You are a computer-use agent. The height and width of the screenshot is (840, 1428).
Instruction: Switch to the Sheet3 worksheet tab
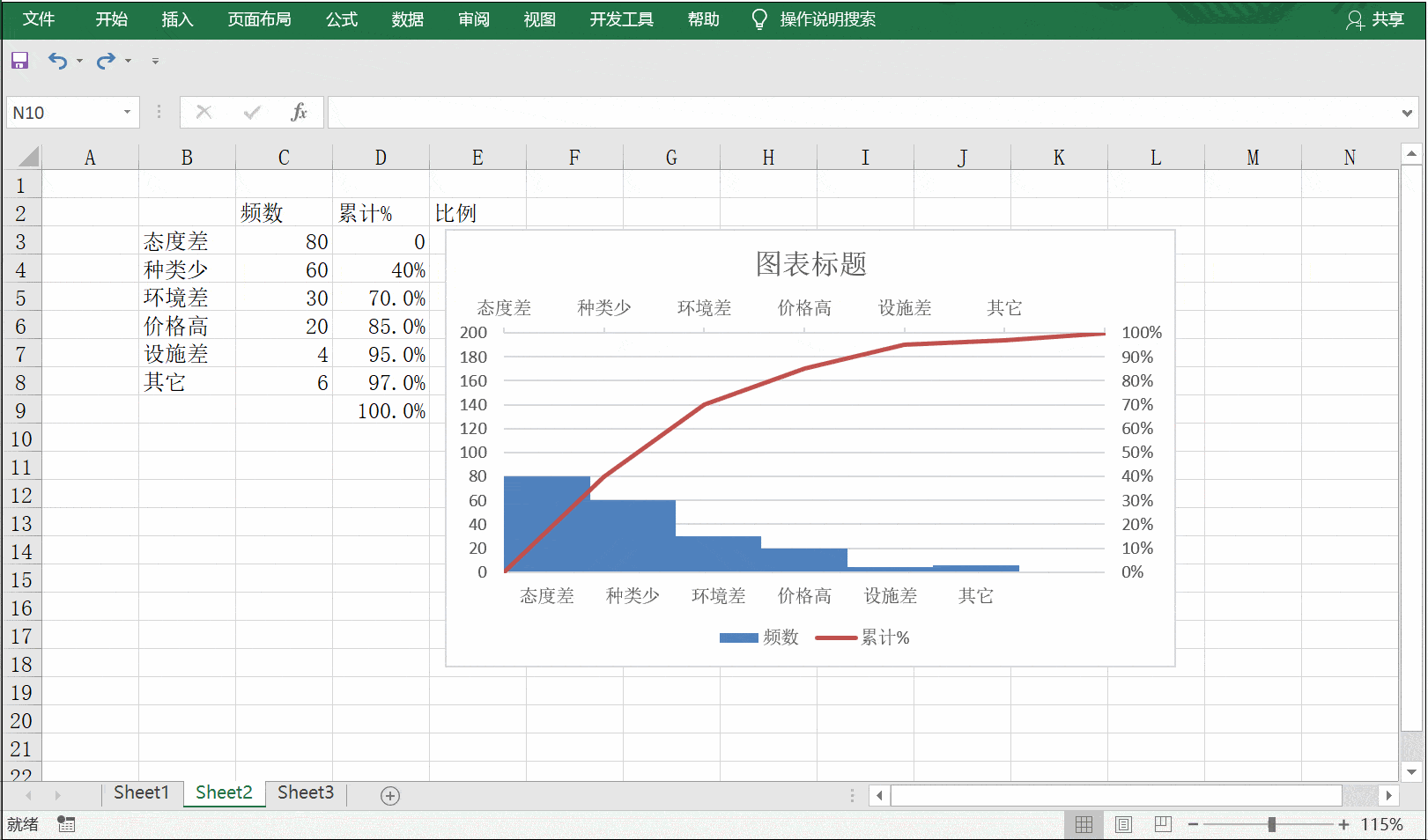[x=306, y=792]
